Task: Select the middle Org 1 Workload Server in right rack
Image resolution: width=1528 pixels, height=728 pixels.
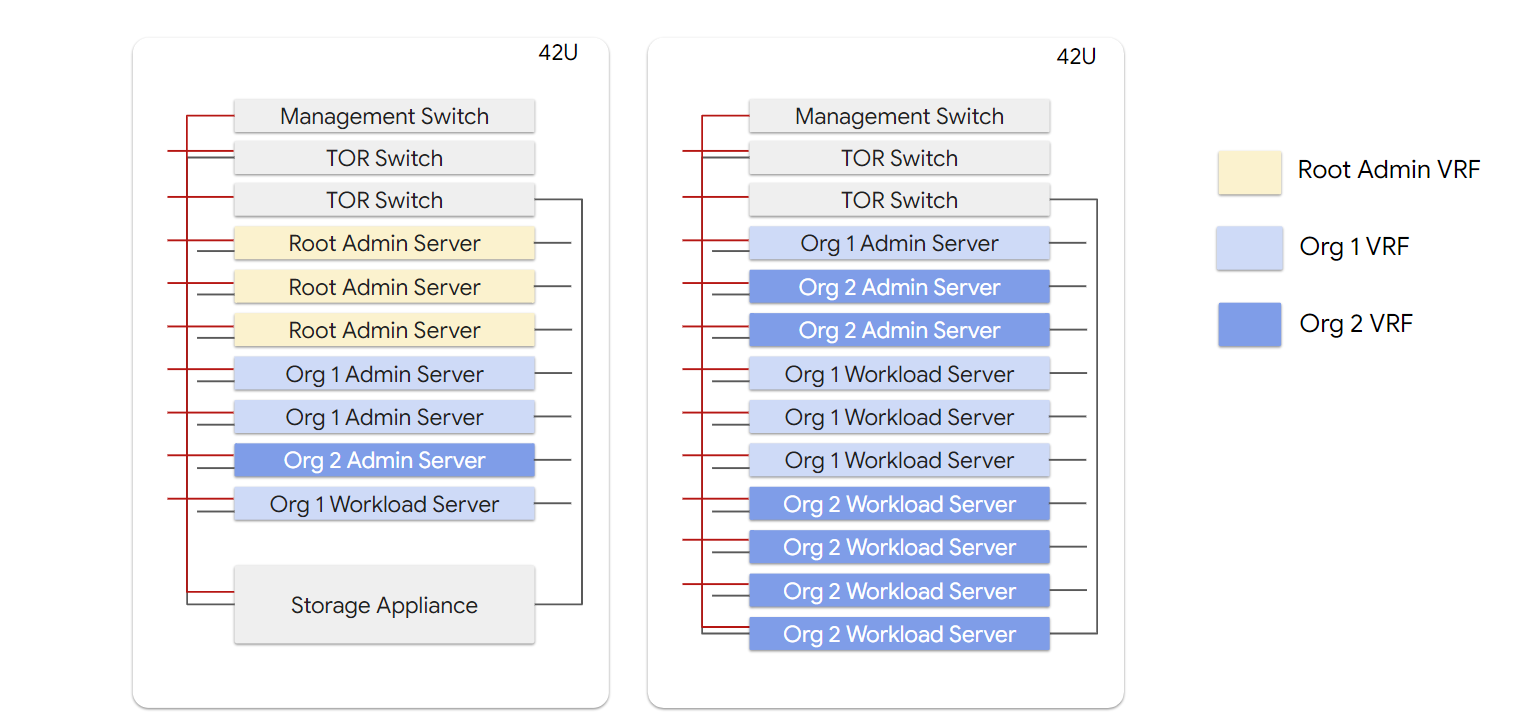Action: 898,417
